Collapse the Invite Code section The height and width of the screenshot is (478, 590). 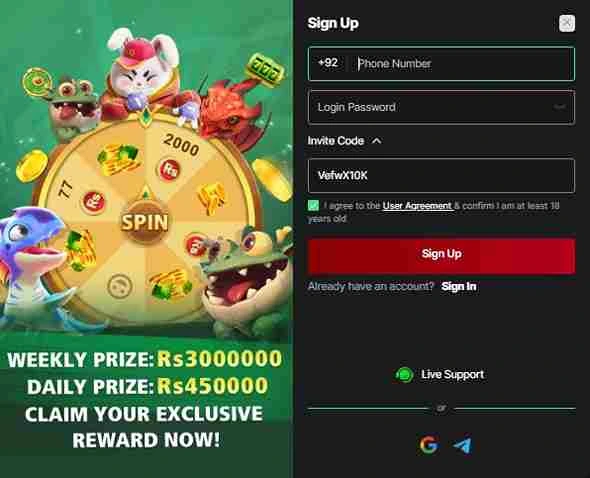[x=376, y=141]
